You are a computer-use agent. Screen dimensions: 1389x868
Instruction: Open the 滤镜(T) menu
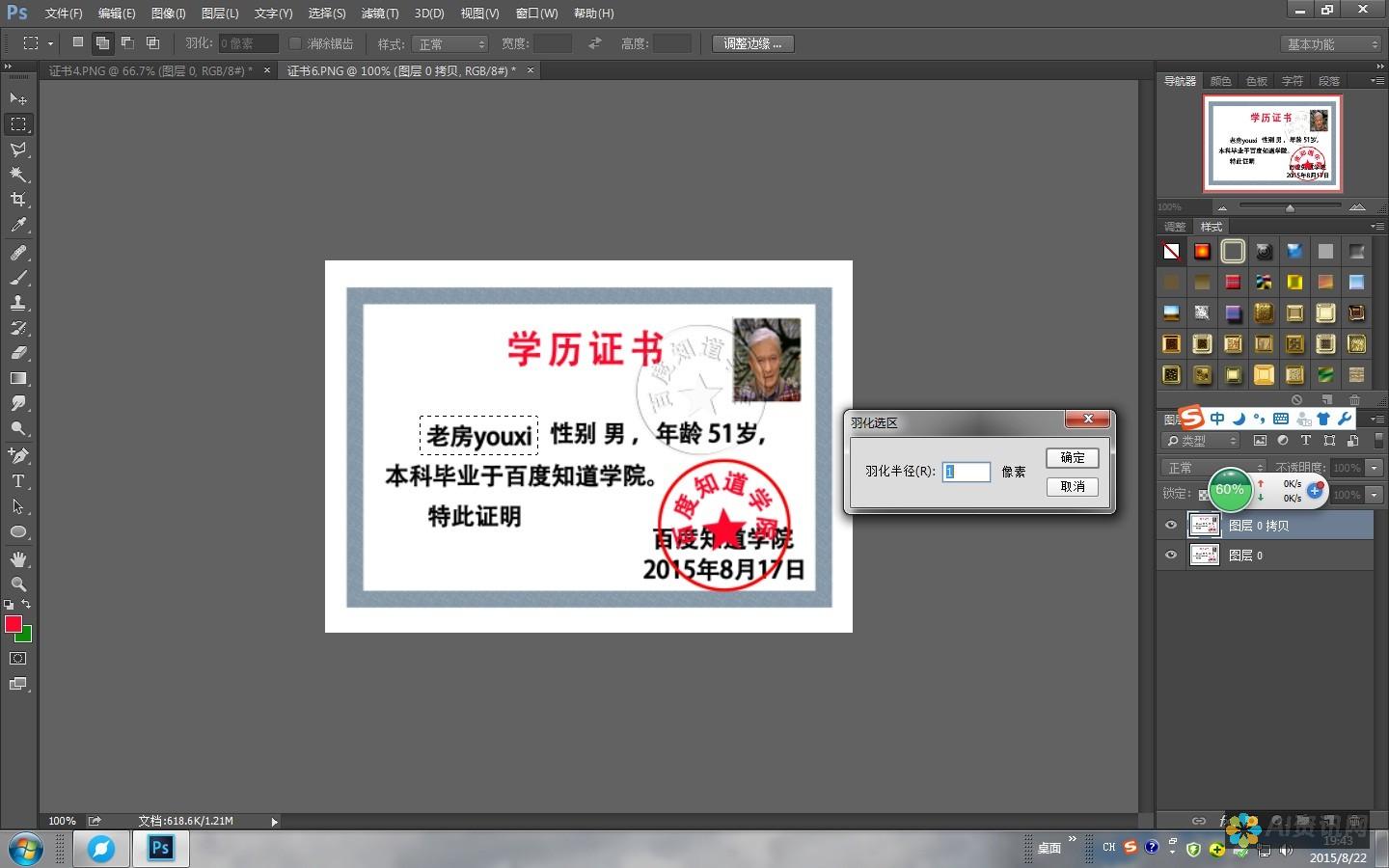click(x=380, y=14)
